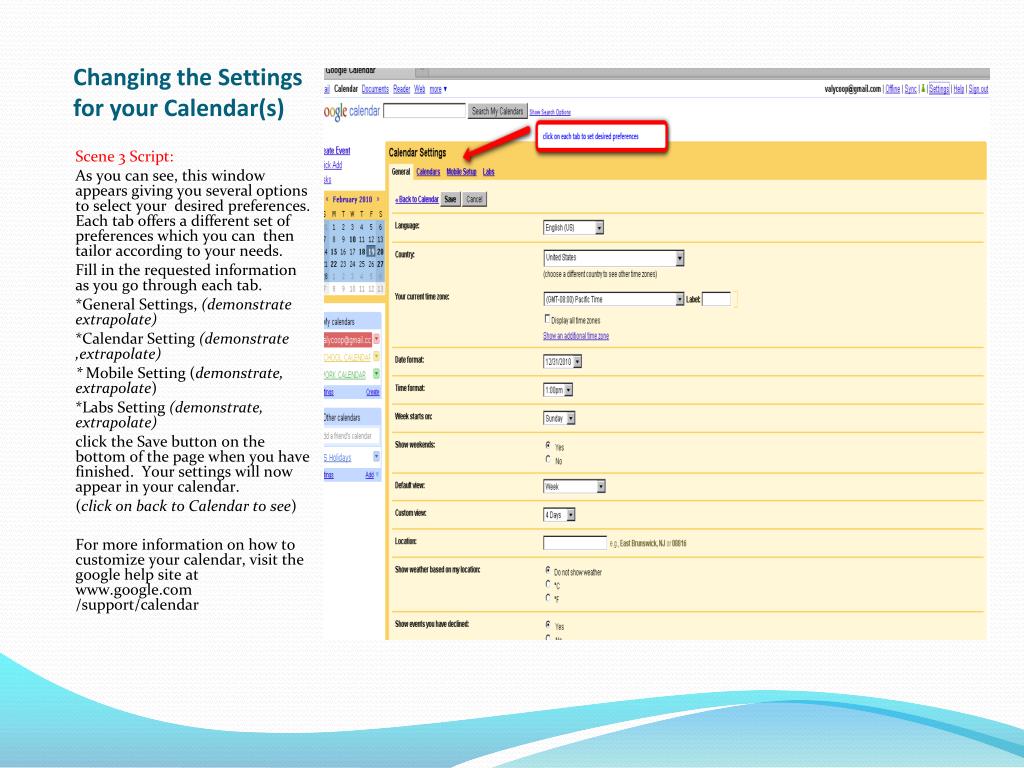Open the current time zone dropdown
Viewport: 1024px width, 768px height.
(x=614, y=299)
